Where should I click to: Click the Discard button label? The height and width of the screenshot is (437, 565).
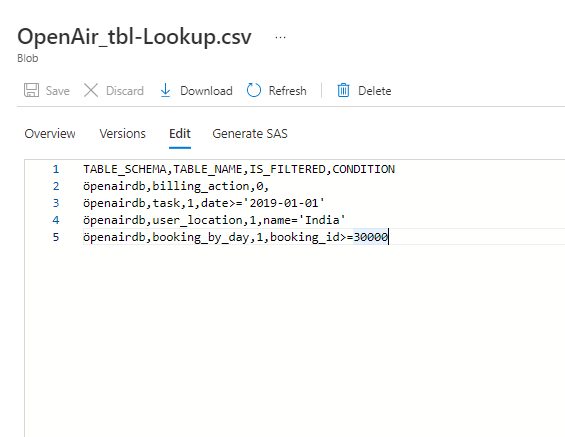coord(125,91)
